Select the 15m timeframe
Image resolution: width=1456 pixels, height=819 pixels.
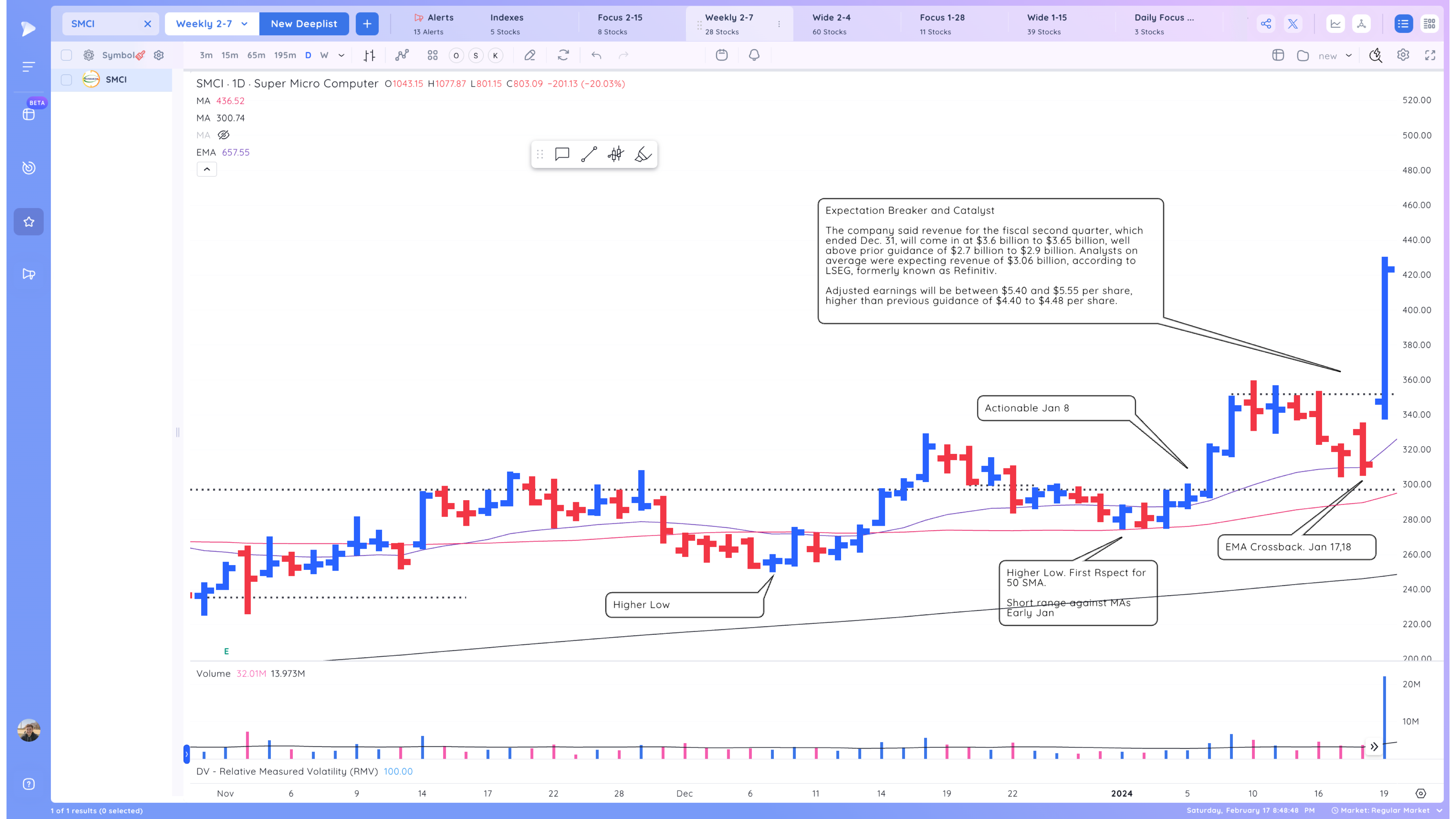tap(229, 55)
